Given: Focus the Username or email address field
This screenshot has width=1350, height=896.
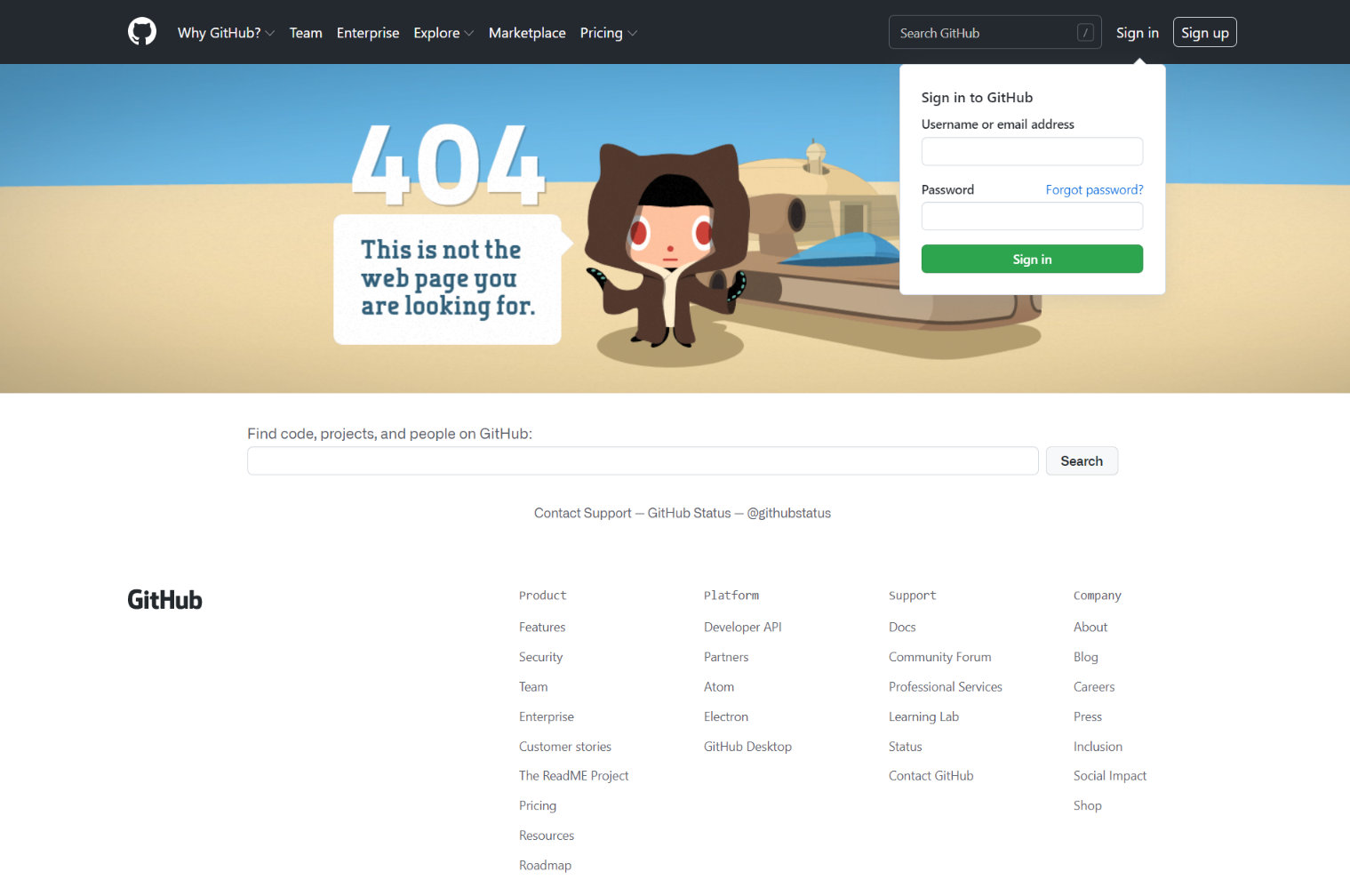Looking at the screenshot, I should click(1032, 151).
